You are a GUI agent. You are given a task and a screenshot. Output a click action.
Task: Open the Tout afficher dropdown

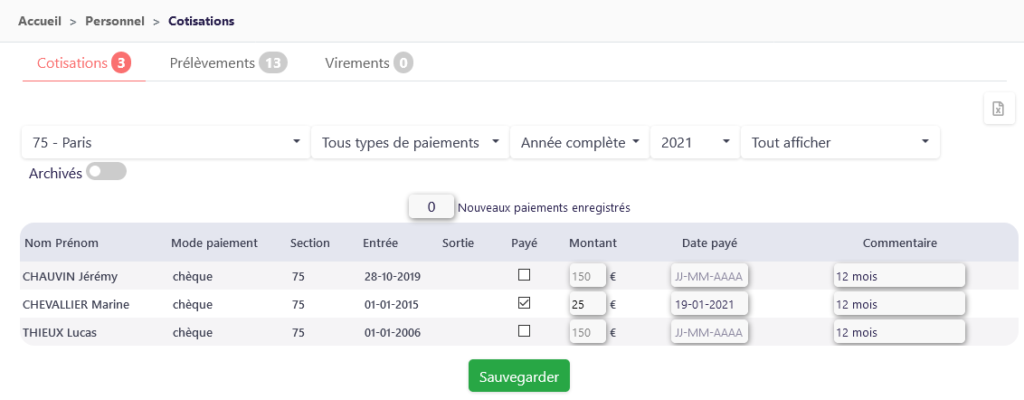840,142
